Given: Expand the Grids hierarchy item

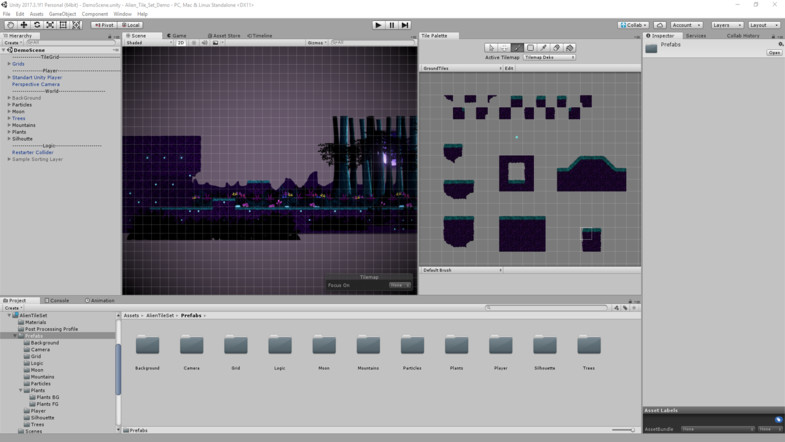Looking at the screenshot, I should pyautogui.click(x=9, y=64).
